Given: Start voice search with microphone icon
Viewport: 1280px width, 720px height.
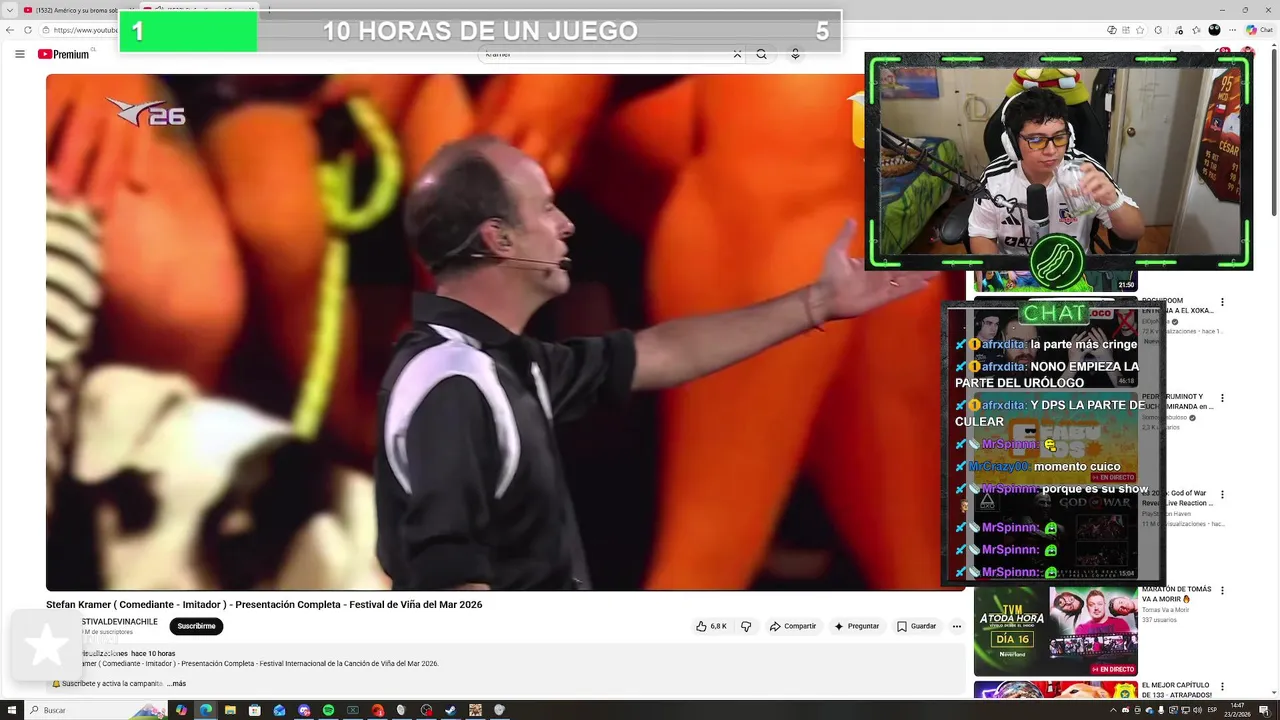Looking at the screenshot, I should [795, 54].
